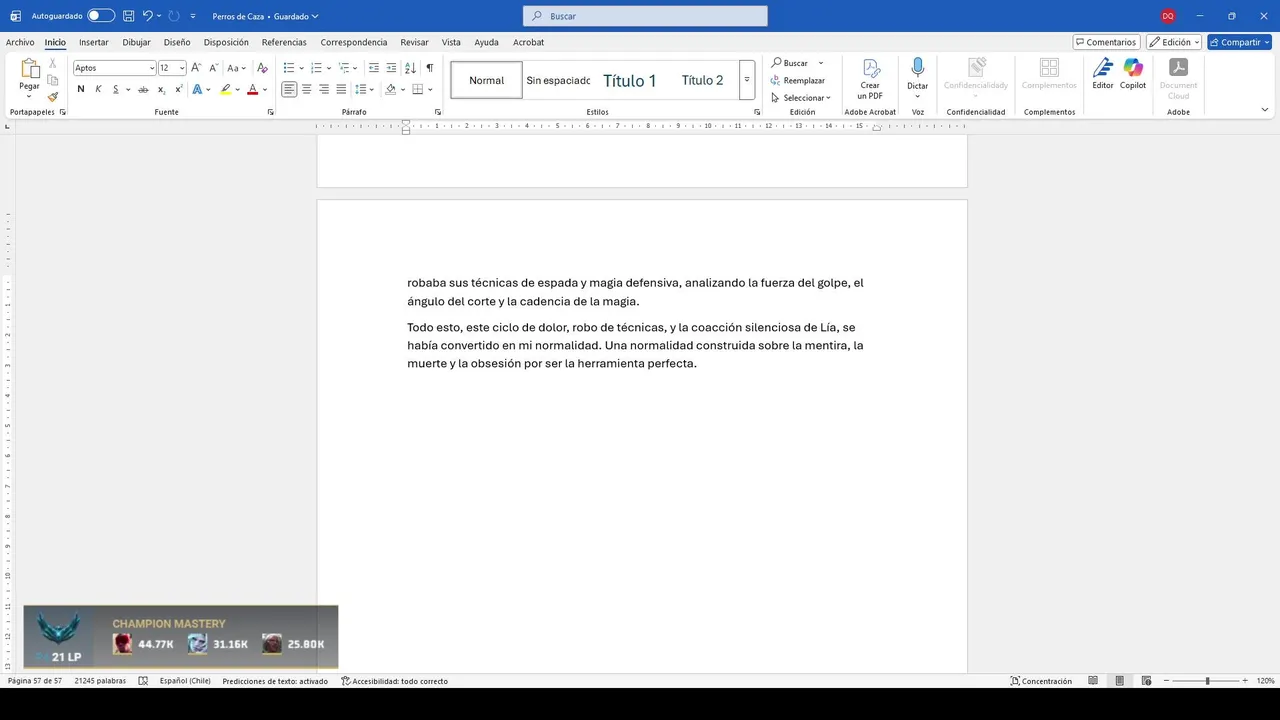Click in the Buscar search box
The width and height of the screenshot is (1280, 720).
(645, 16)
